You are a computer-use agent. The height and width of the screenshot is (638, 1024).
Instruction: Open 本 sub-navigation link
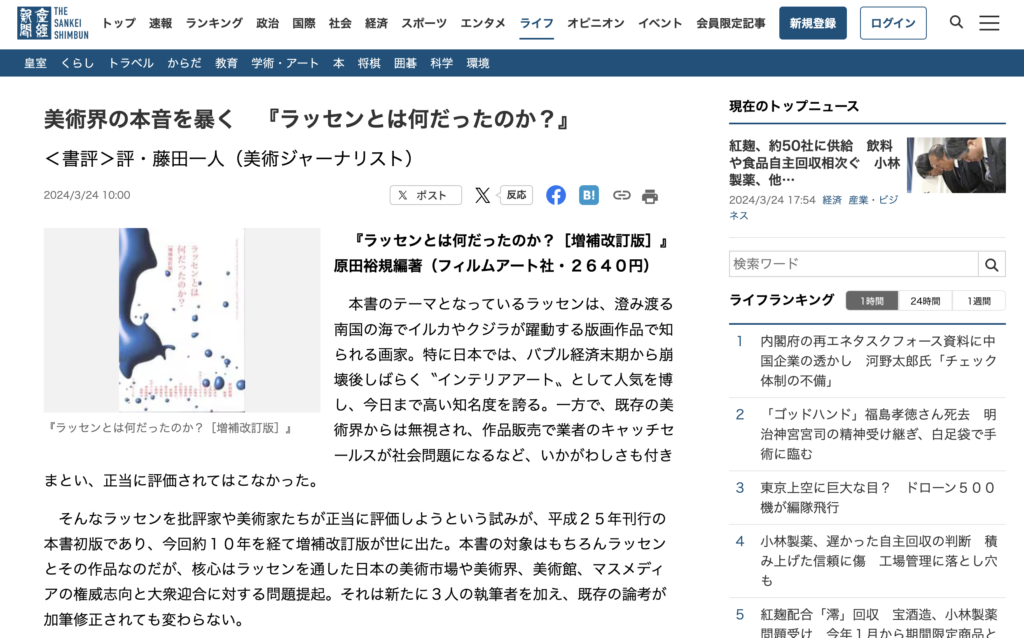(338, 63)
